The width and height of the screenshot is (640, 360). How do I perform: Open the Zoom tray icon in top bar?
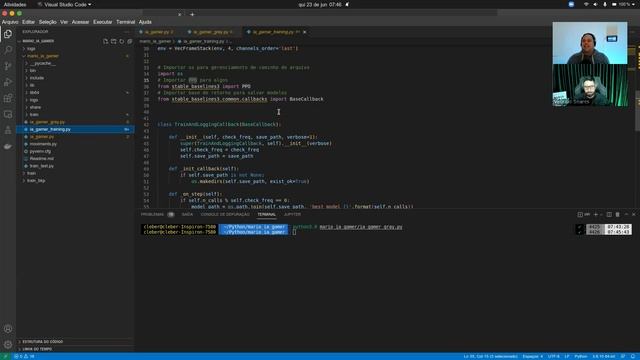571,4
